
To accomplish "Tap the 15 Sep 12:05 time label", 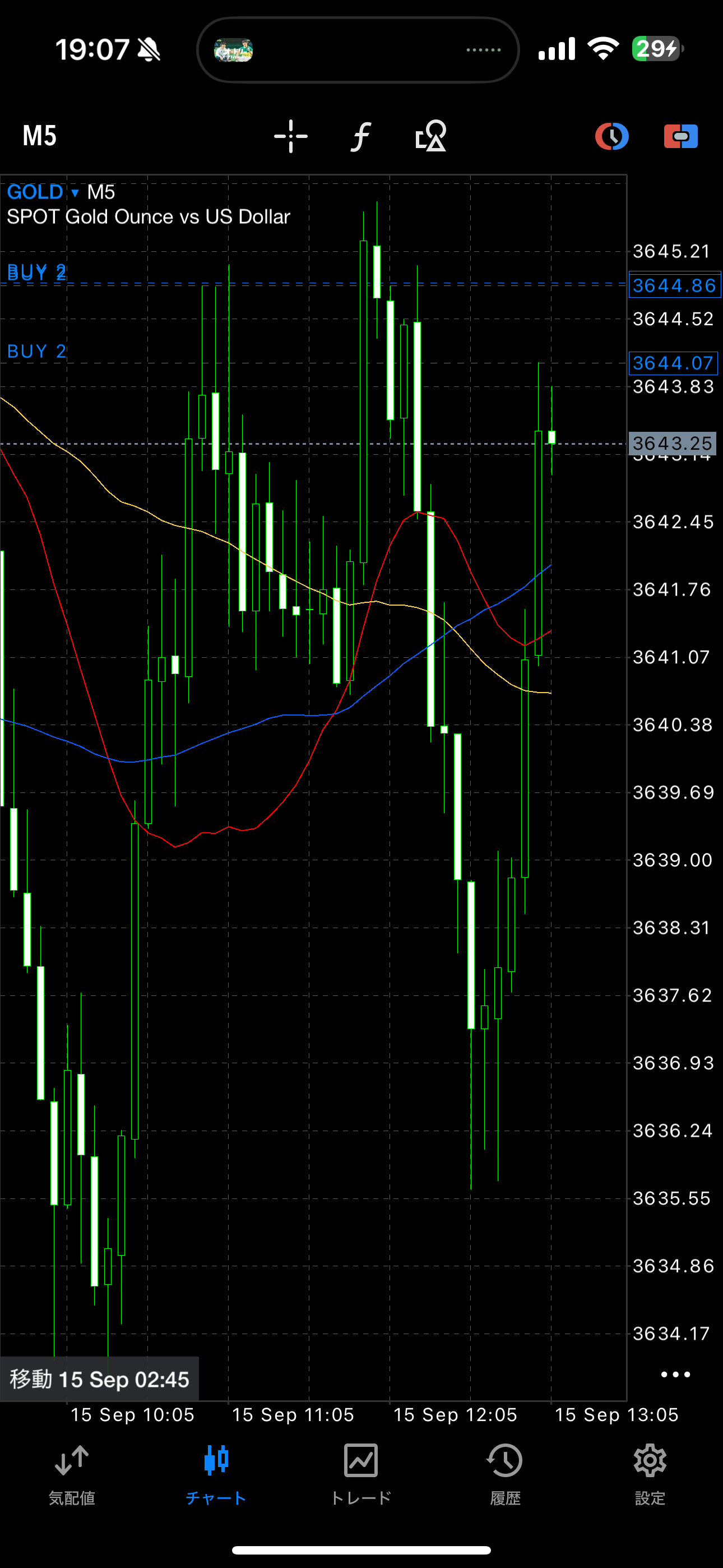I will pyautogui.click(x=455, y=1414).
